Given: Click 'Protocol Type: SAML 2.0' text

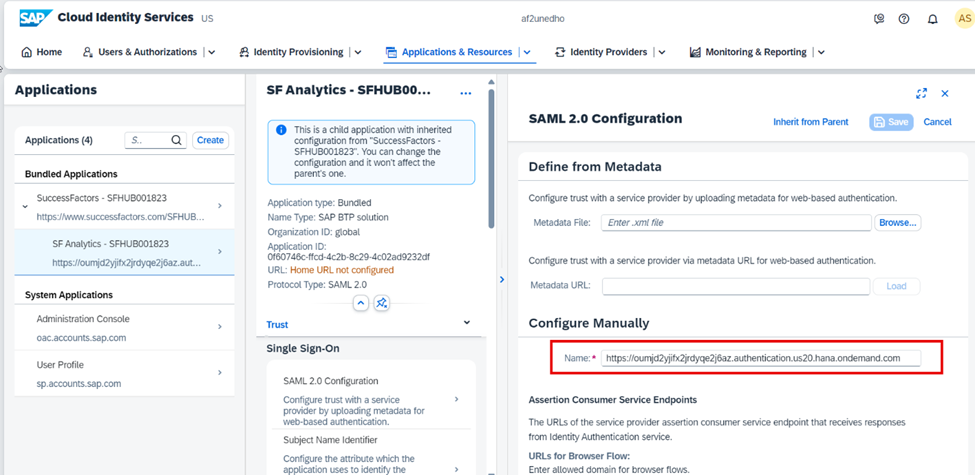Looking at the screenshot, I should pyautogui.click(x=317, y=284).
